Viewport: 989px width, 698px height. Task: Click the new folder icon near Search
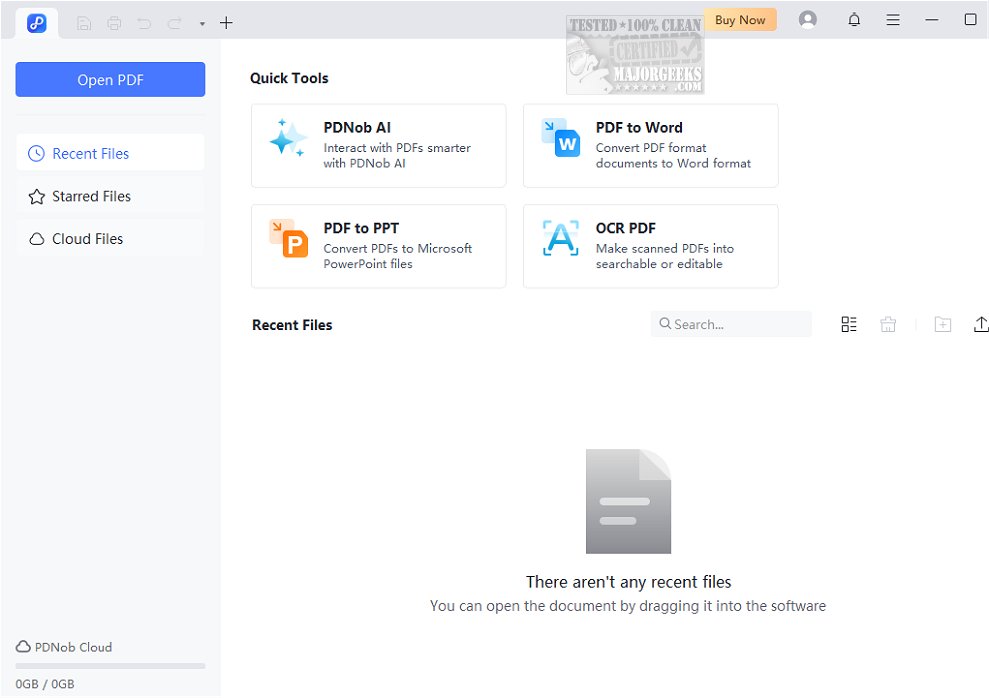tap(942, 324)
